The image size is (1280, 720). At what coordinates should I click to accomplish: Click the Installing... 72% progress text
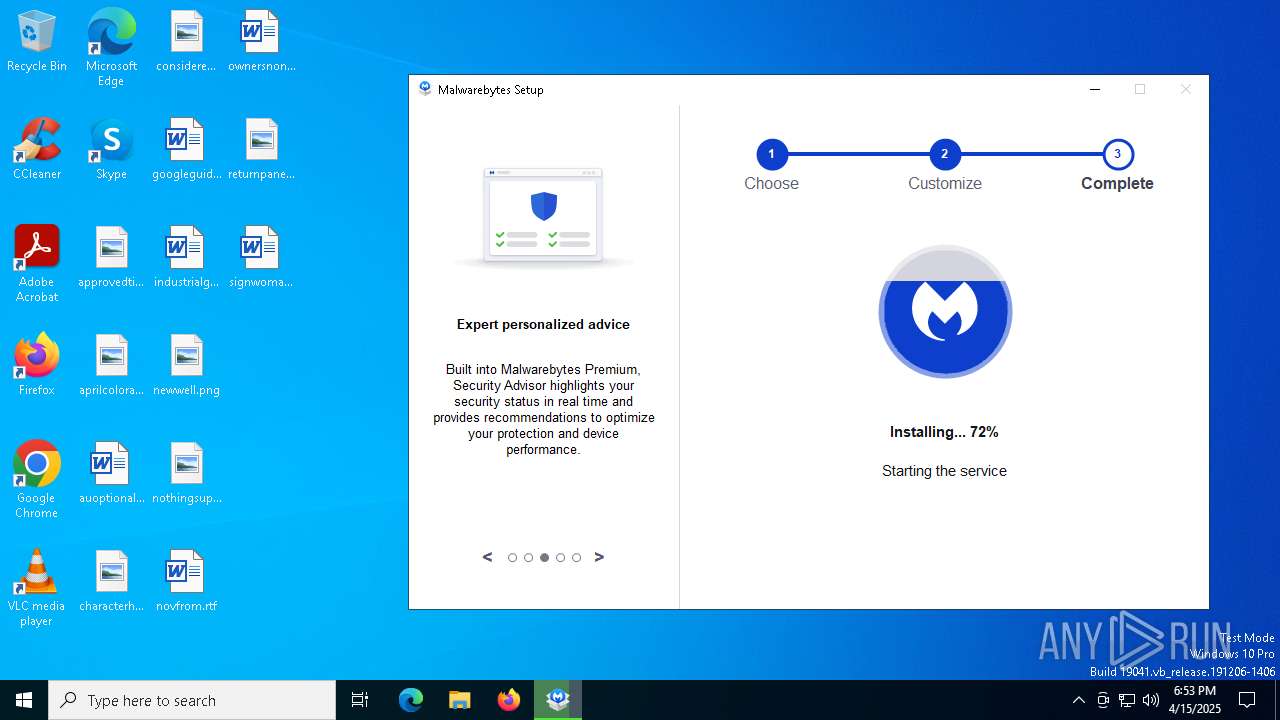pyautogui.click(x=944, y=432)
